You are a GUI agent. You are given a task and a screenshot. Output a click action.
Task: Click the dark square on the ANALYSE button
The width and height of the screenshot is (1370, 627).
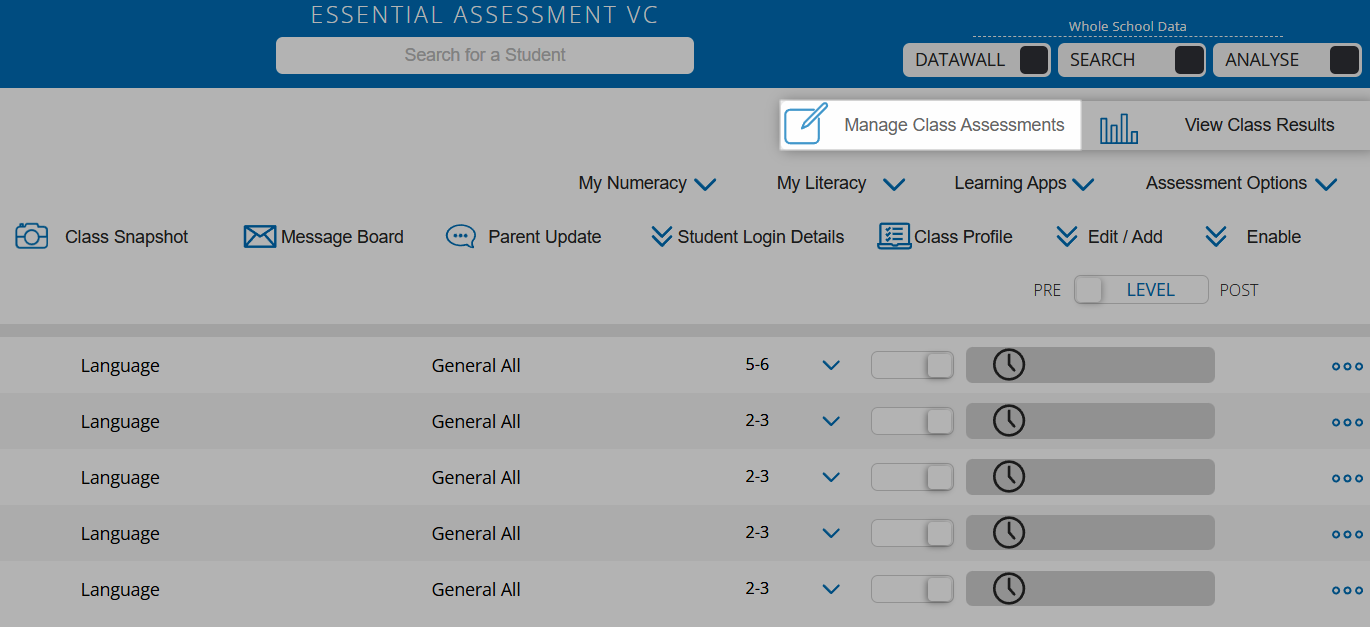pyautogui.click(x=1344, y=60)
